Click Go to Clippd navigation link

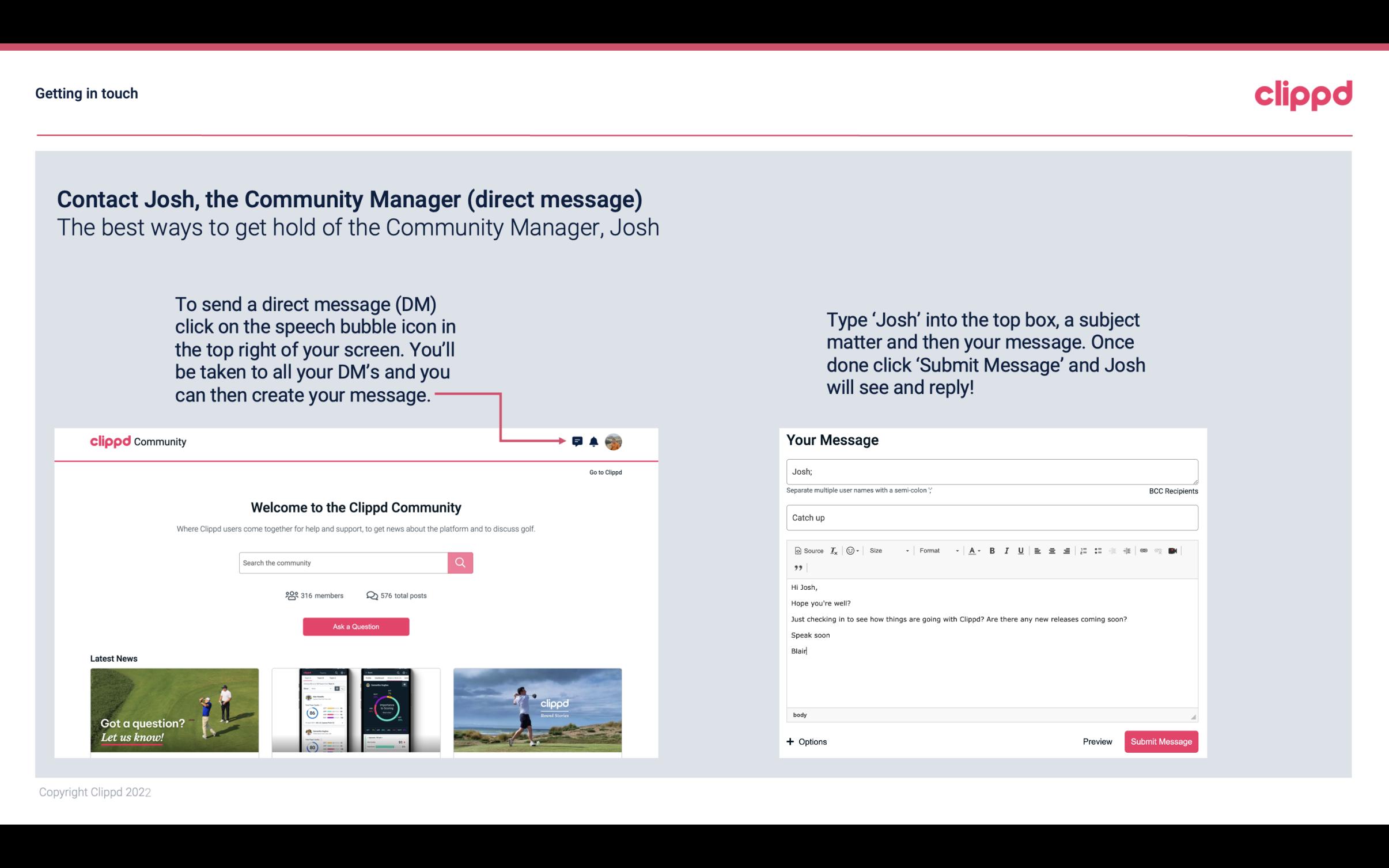(605, 471)
